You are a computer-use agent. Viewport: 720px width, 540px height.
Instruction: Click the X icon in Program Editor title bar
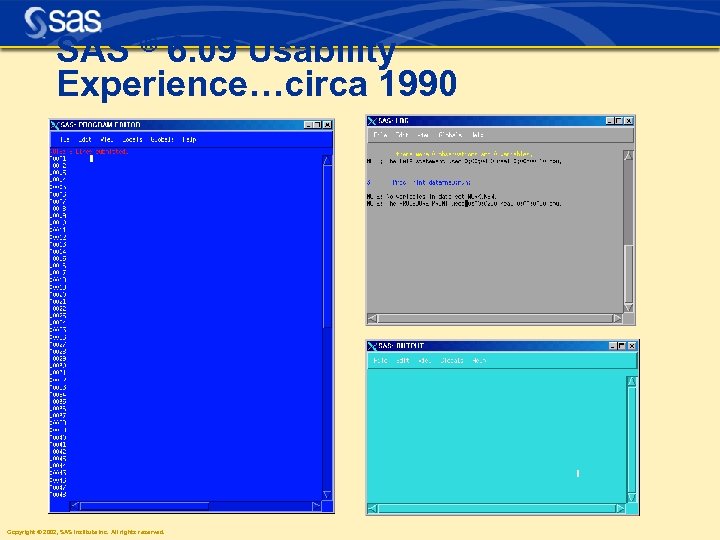click(x=55, y=125)
